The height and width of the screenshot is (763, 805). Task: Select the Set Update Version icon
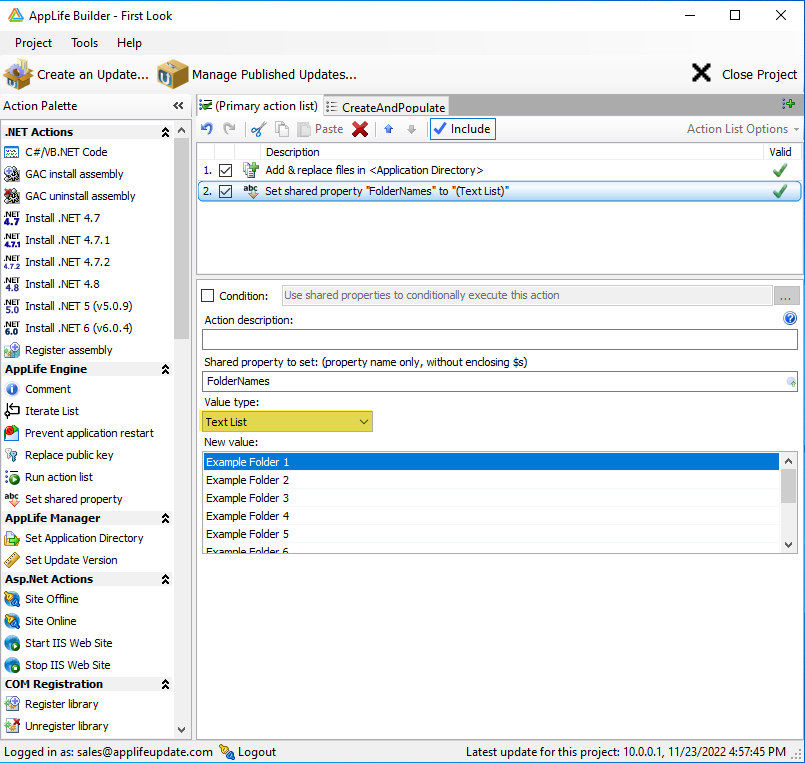(12, 560)
